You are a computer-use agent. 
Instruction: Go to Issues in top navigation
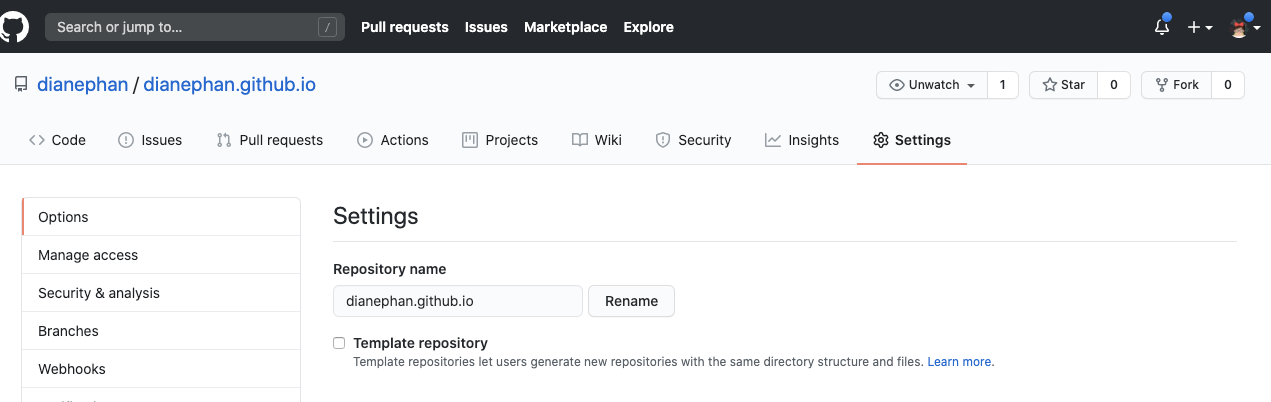486,27
